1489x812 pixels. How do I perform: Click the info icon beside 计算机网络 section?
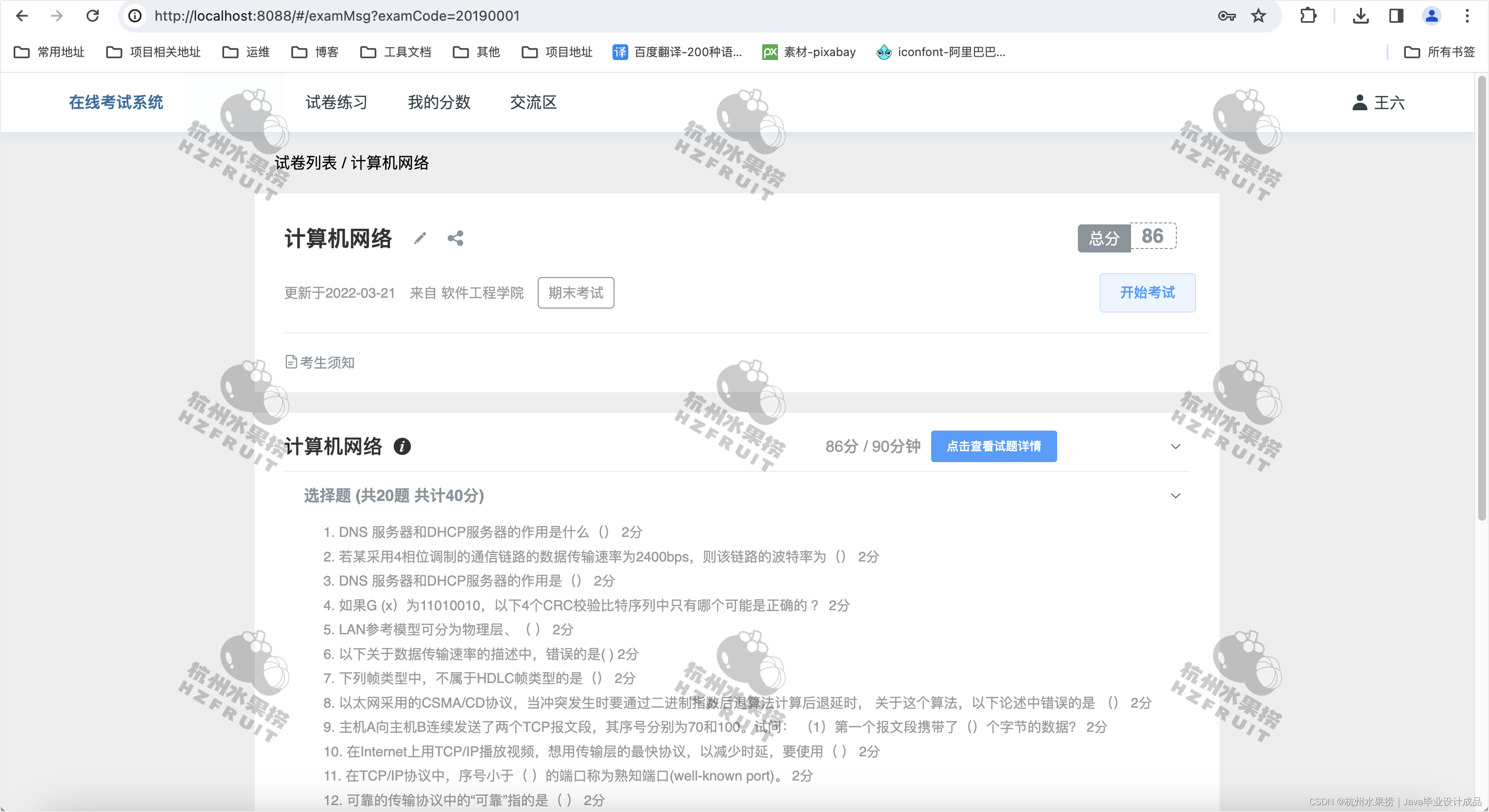click(x=402, y=446)
